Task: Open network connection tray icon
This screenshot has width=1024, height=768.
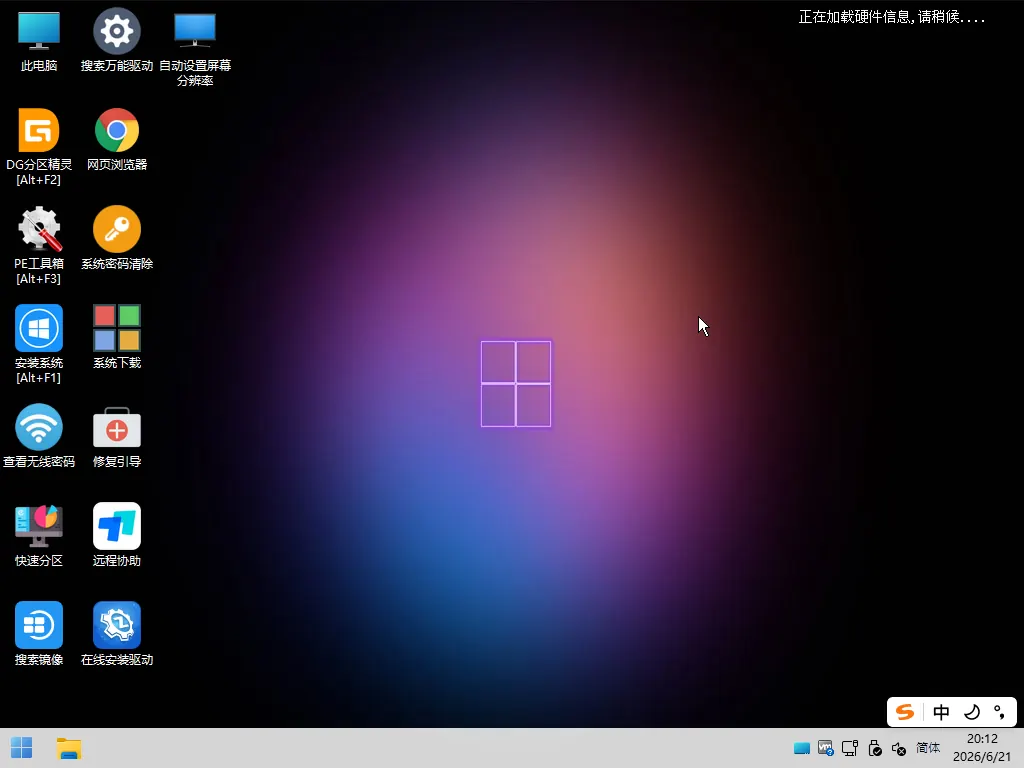Action: [850, 748]
